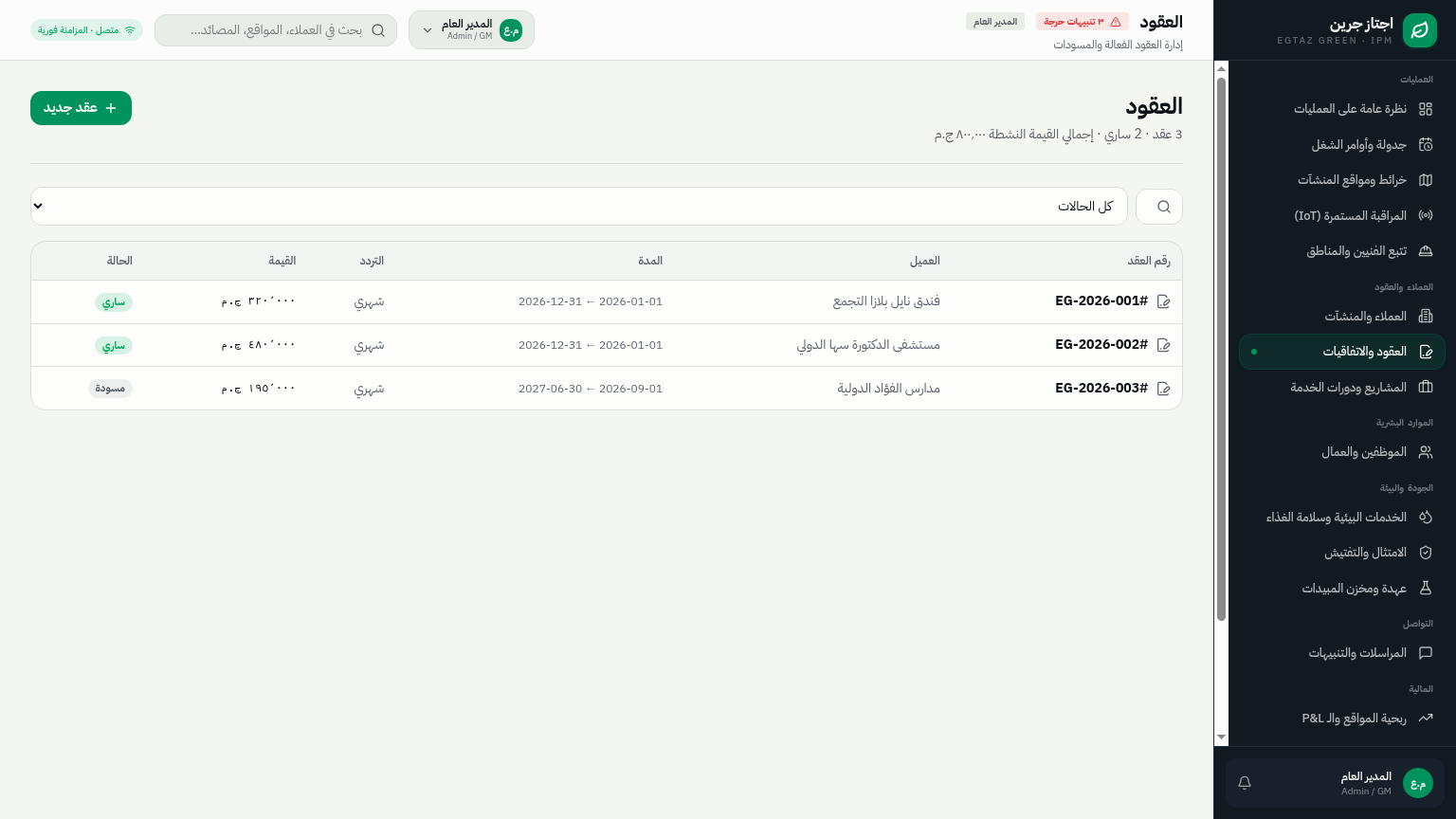Click the value ١٩٥٬٠٠٠ ج.م

(x=259, y=389)
